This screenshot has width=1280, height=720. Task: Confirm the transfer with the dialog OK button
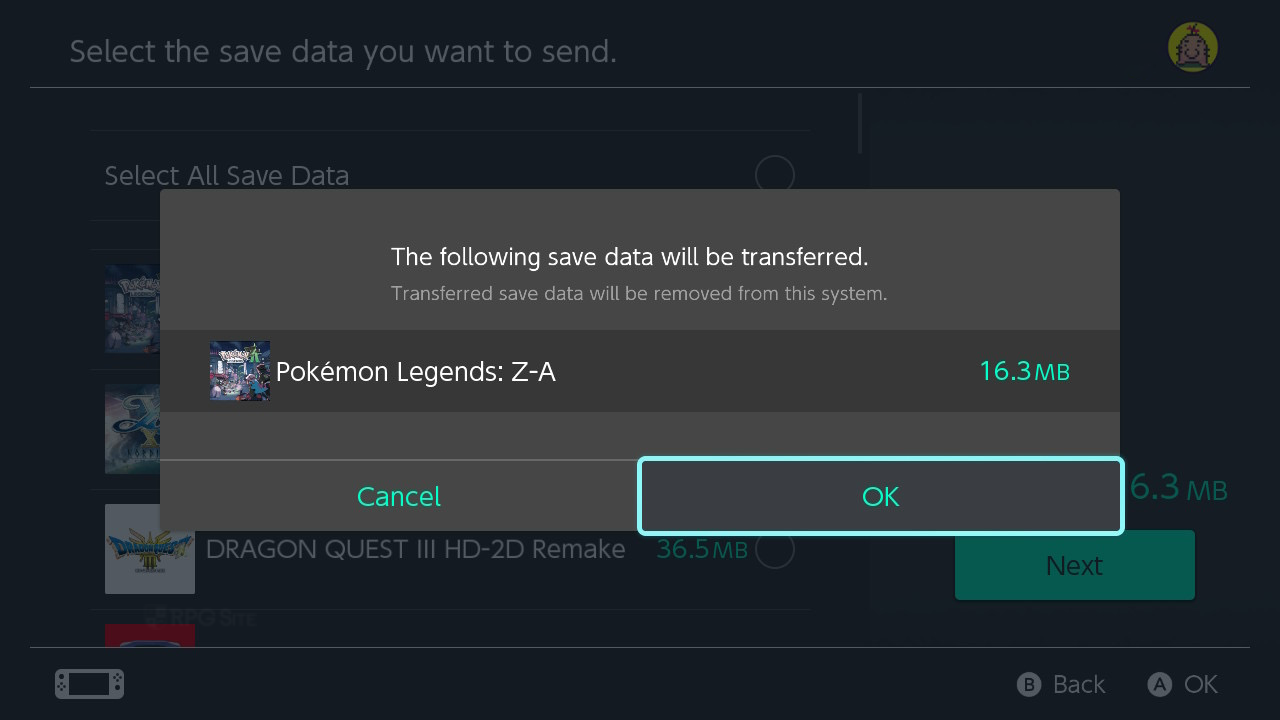coord(880,496)
